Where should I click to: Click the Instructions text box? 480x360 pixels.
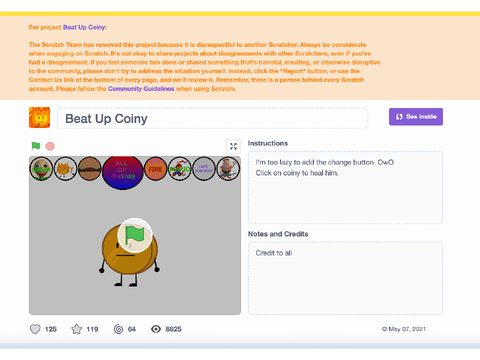pos(345,187)
